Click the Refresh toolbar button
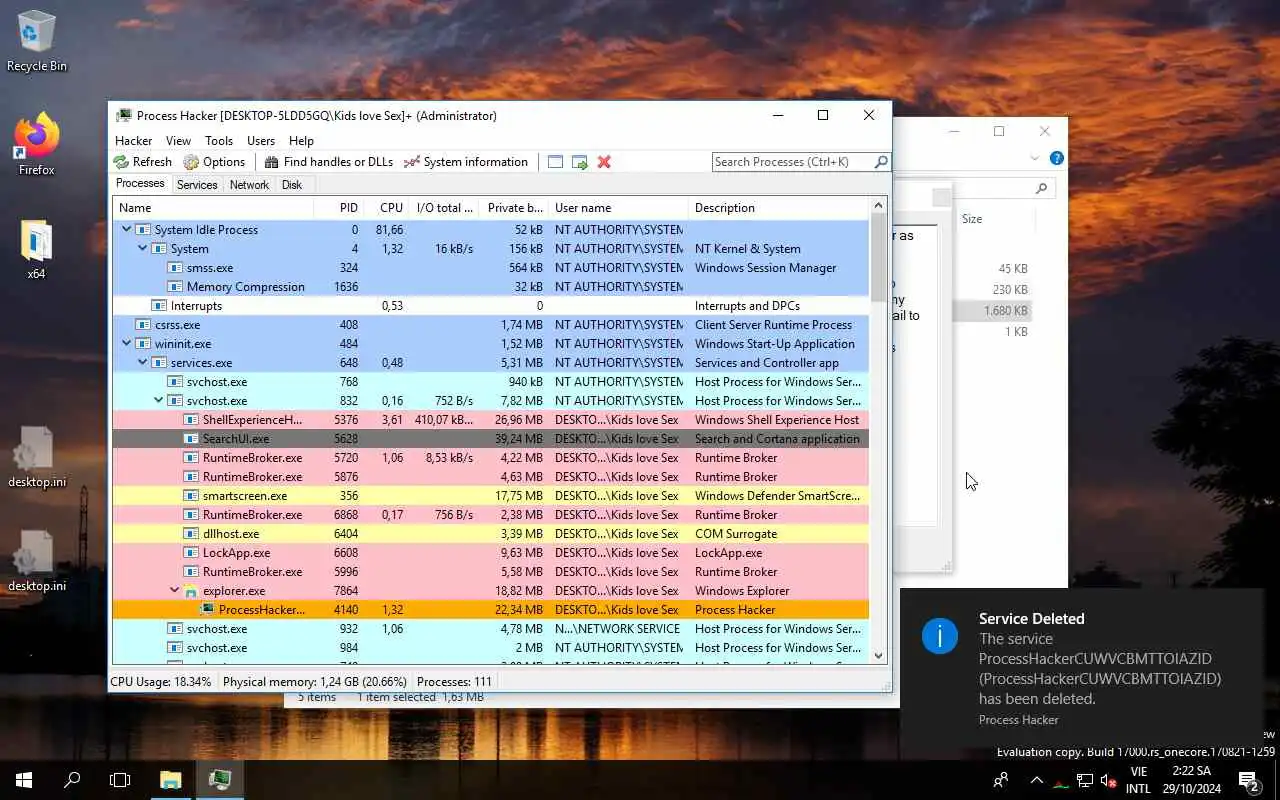This screenshot has width=1280, height=800. [143, 162]
